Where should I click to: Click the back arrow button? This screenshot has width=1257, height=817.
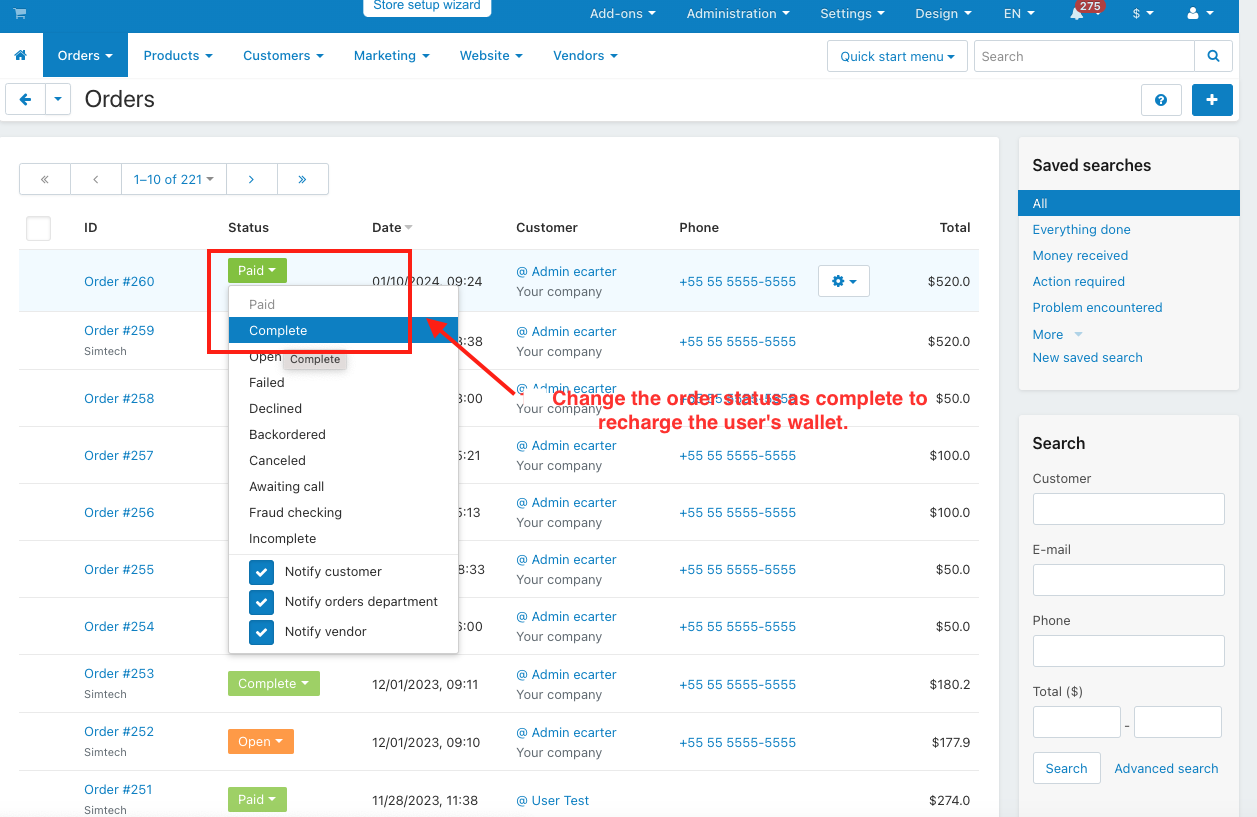(x=26, y=100)
